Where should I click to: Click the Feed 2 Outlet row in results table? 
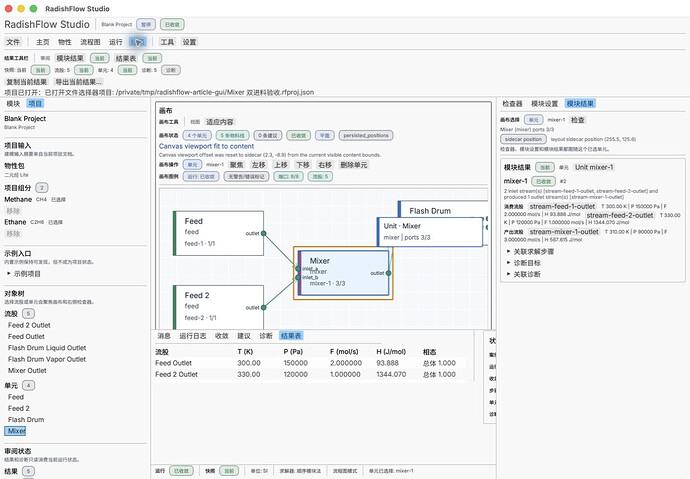pos(309,374)
